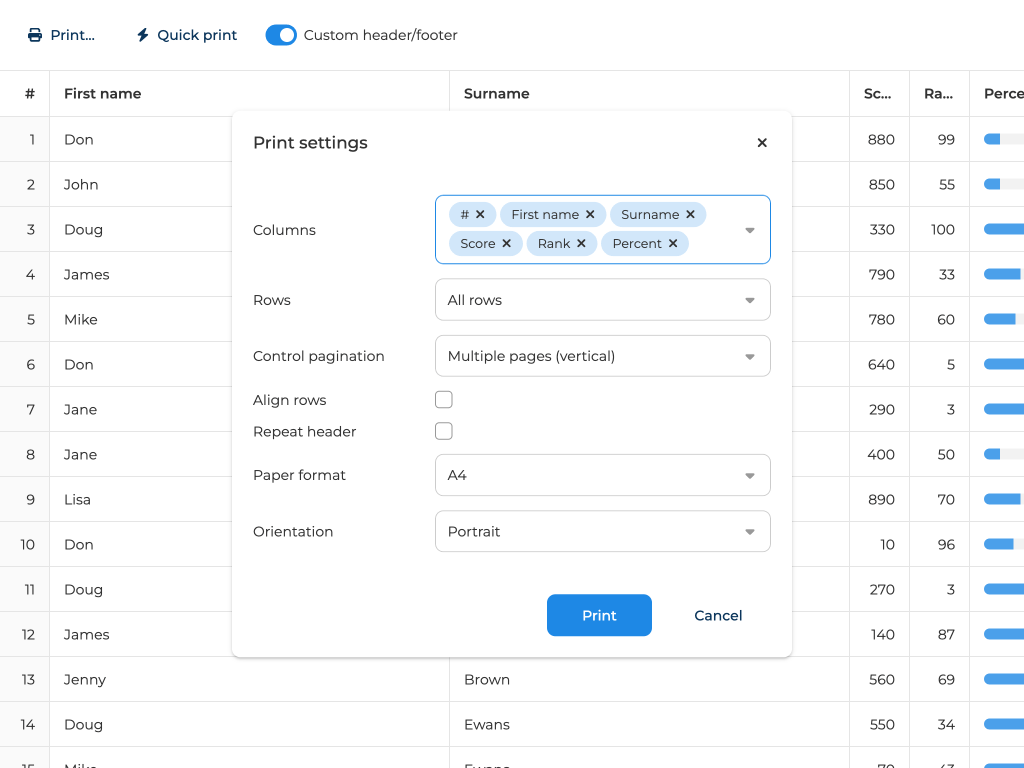Remove the 'Surname' column chip
1024x768 pixels.
(690, 215)
